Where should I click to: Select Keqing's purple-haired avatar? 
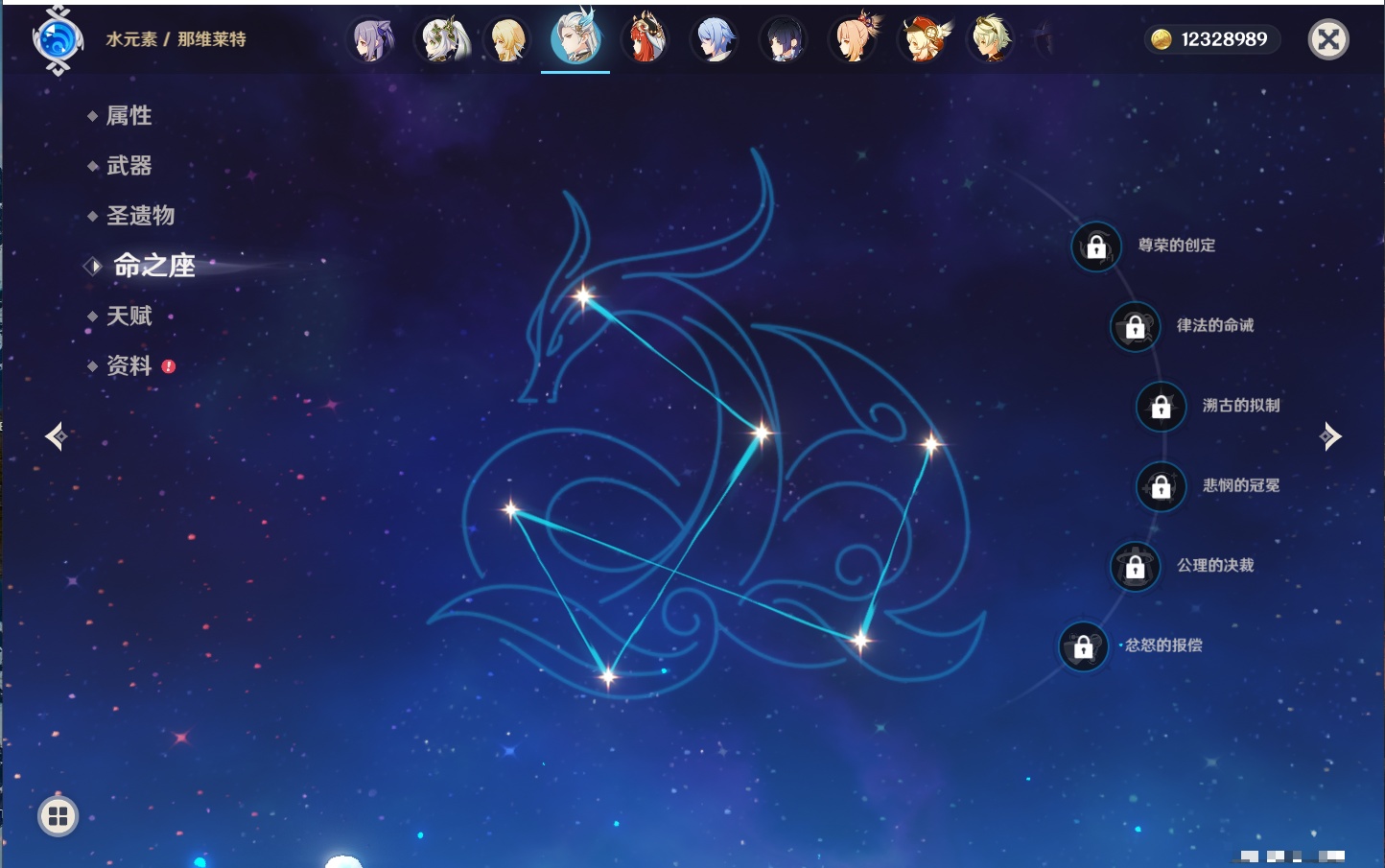tap(371, 40)
